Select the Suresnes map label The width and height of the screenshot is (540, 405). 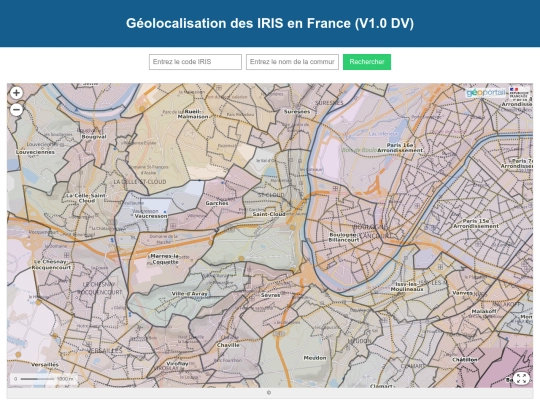(x=297, y=112)
